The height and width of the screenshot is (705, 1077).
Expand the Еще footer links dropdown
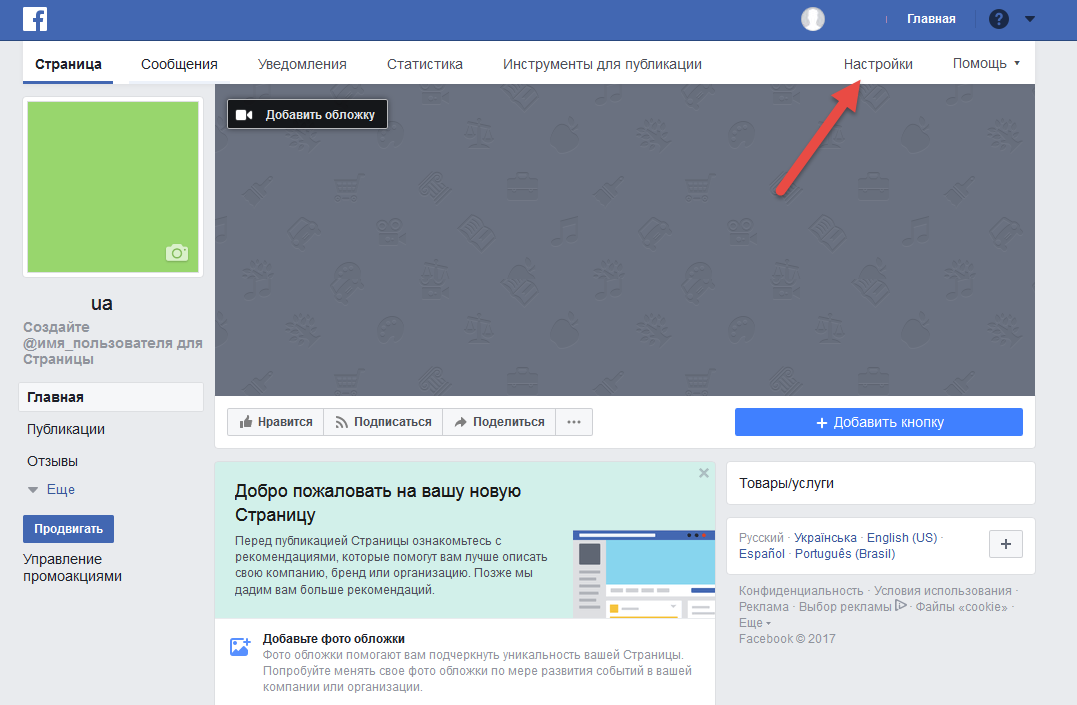[755, 623]
